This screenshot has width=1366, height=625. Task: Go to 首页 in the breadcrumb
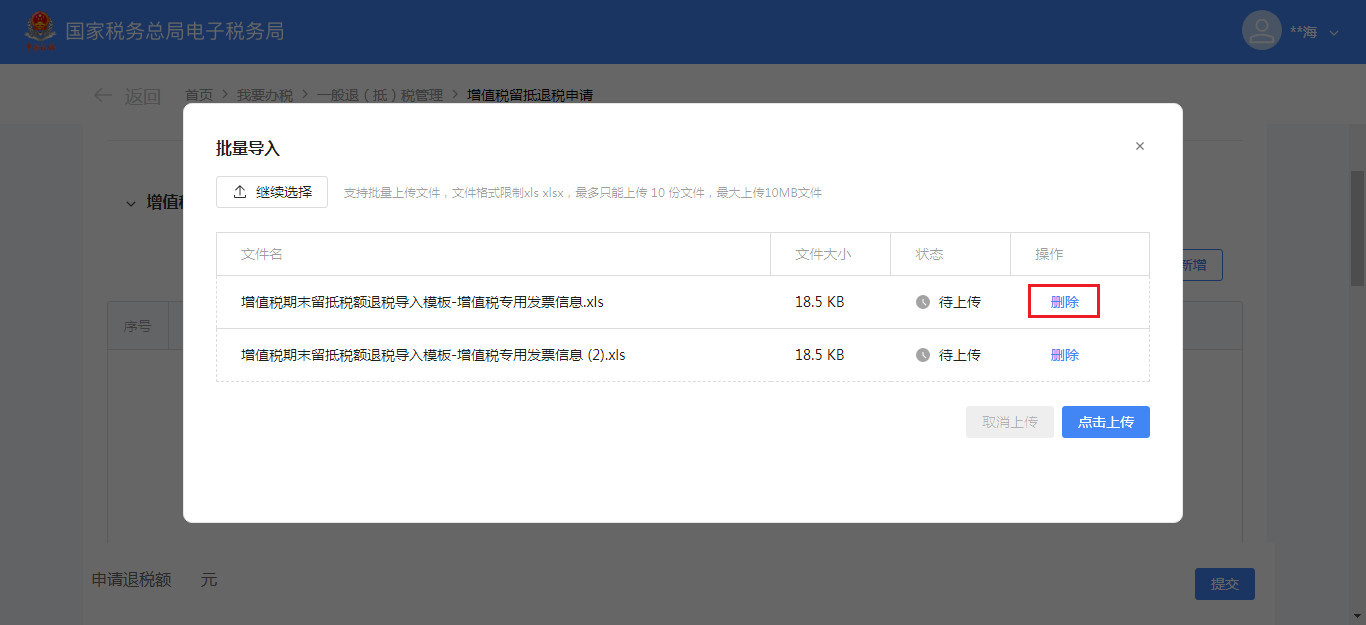click(198, 96)
